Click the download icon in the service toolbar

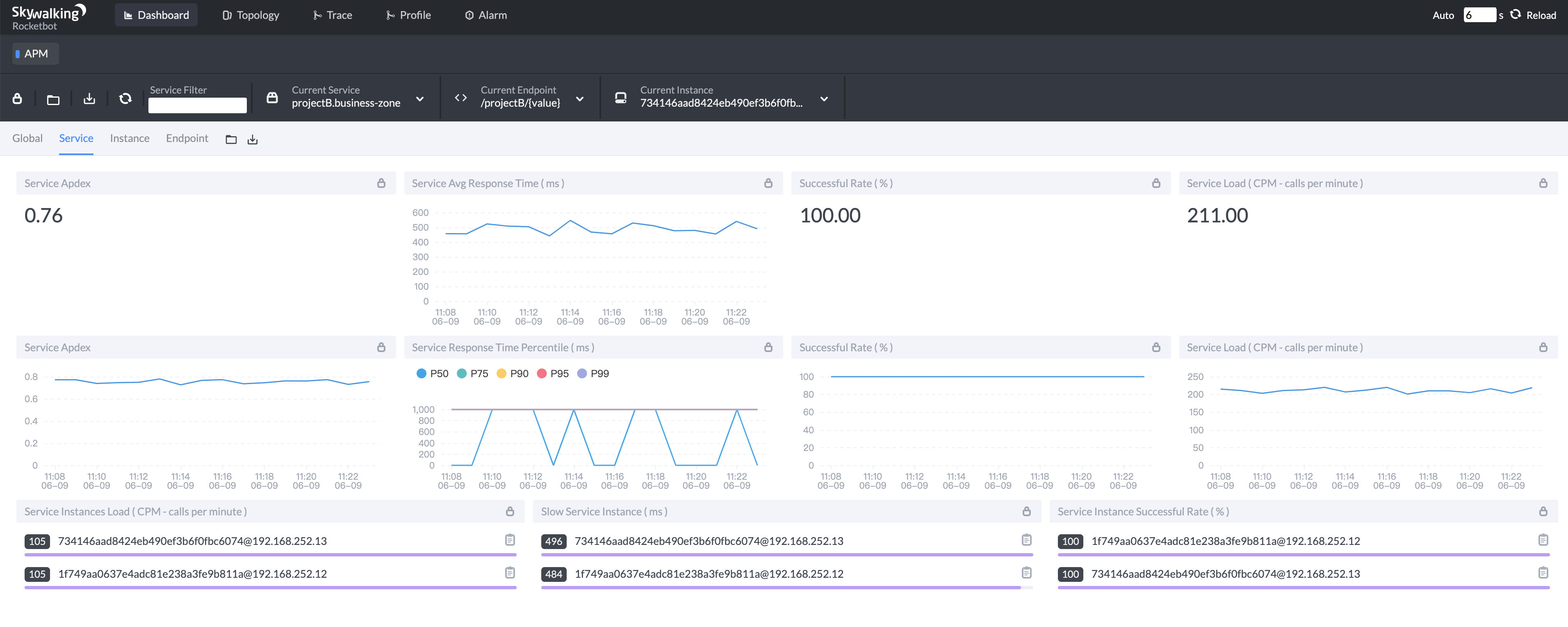tap(89, 99)
